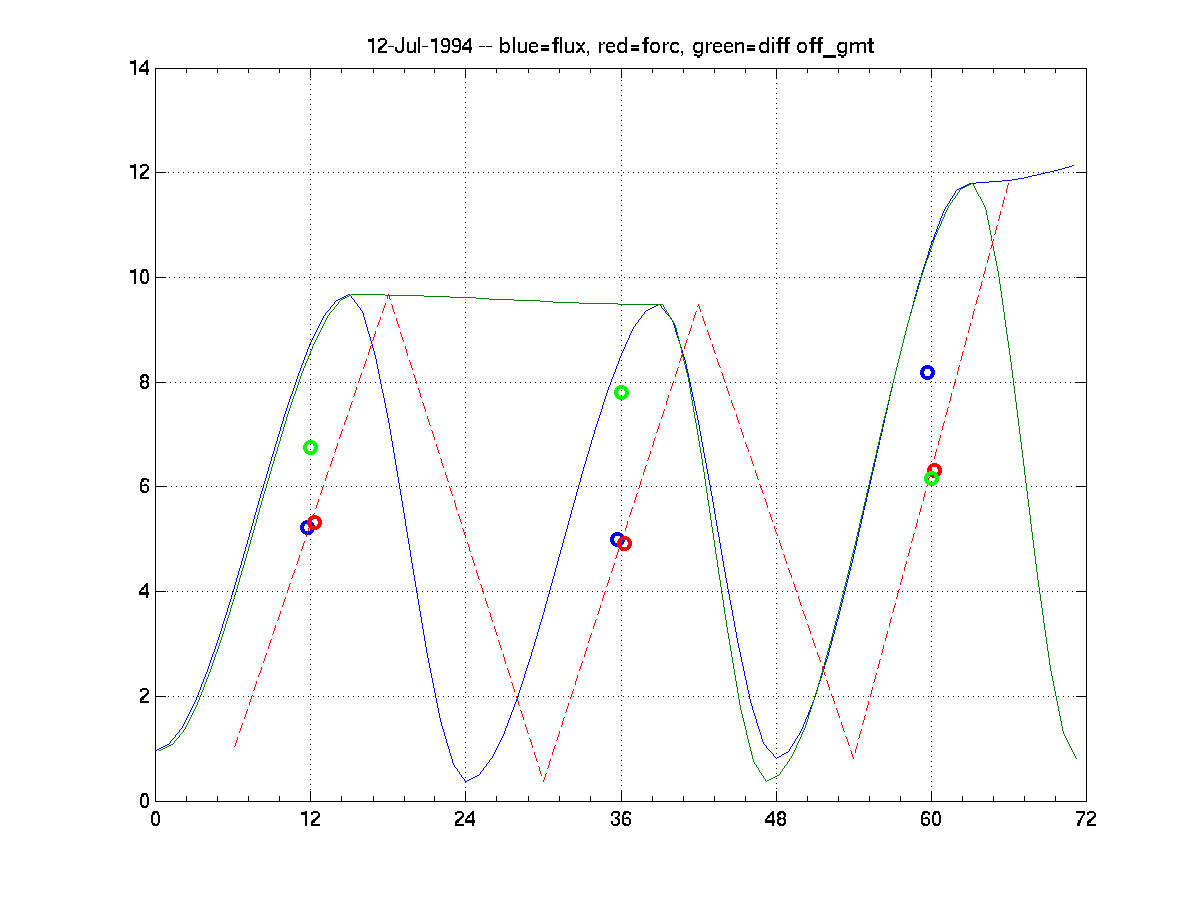Click the green circle marker near x=36
The width and height of the screenshot is (1200, 900).
[x=621, y=392]
